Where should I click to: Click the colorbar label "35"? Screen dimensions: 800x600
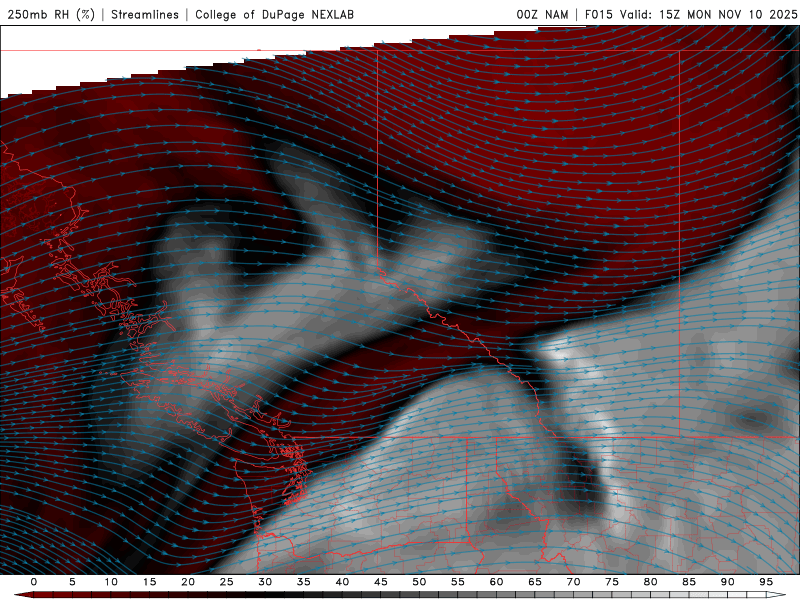pyautogui.click(x=304, y=582)
